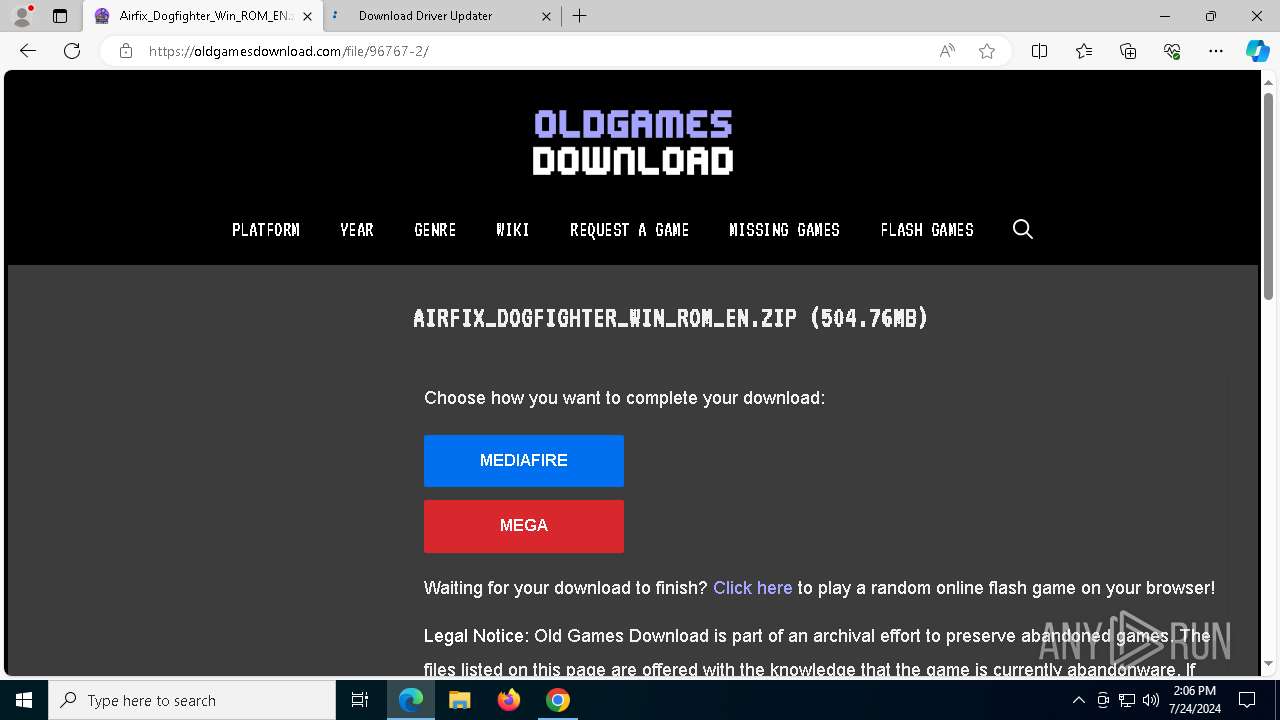Open the Favorites list icon
1280x720 pixels.
click(1084, 51)
